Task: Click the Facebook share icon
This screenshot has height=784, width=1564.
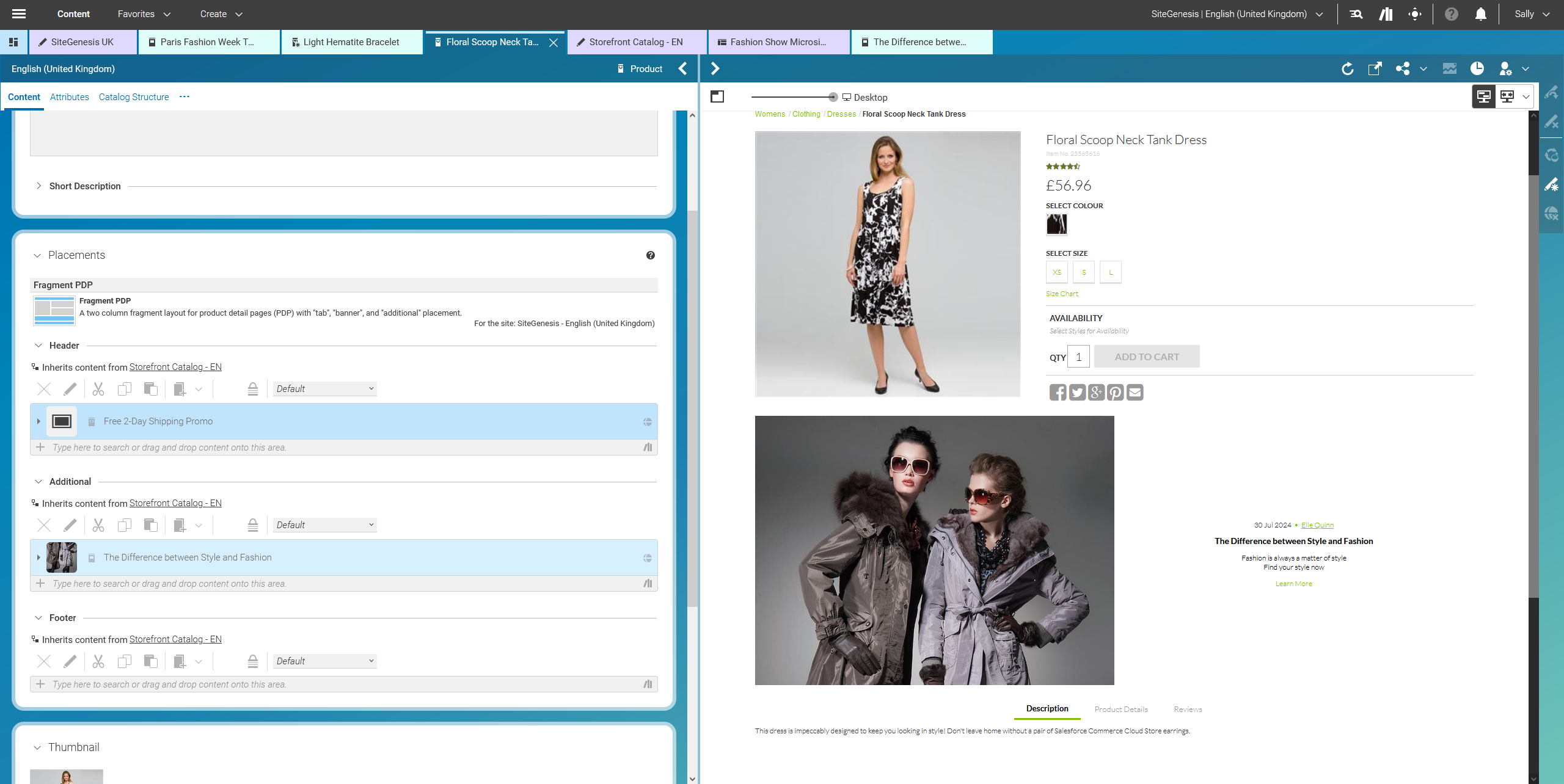Action: coord(1058,392)
